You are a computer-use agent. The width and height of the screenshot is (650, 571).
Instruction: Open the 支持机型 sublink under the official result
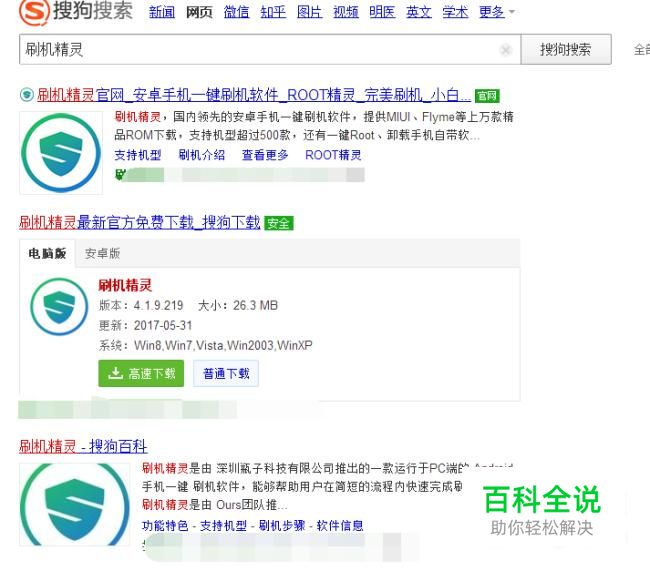click(x=138, y=155)
